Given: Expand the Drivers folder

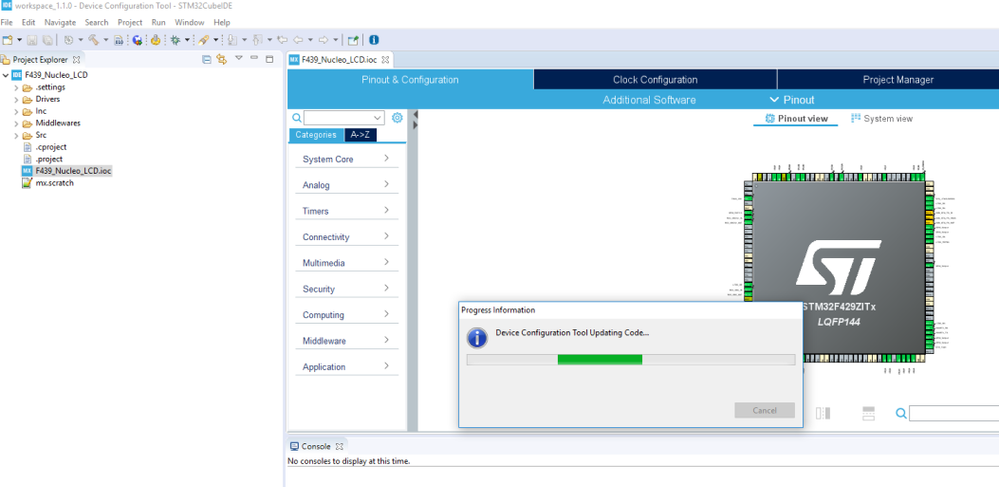Looking at the screenshot, I should point(16,99).
